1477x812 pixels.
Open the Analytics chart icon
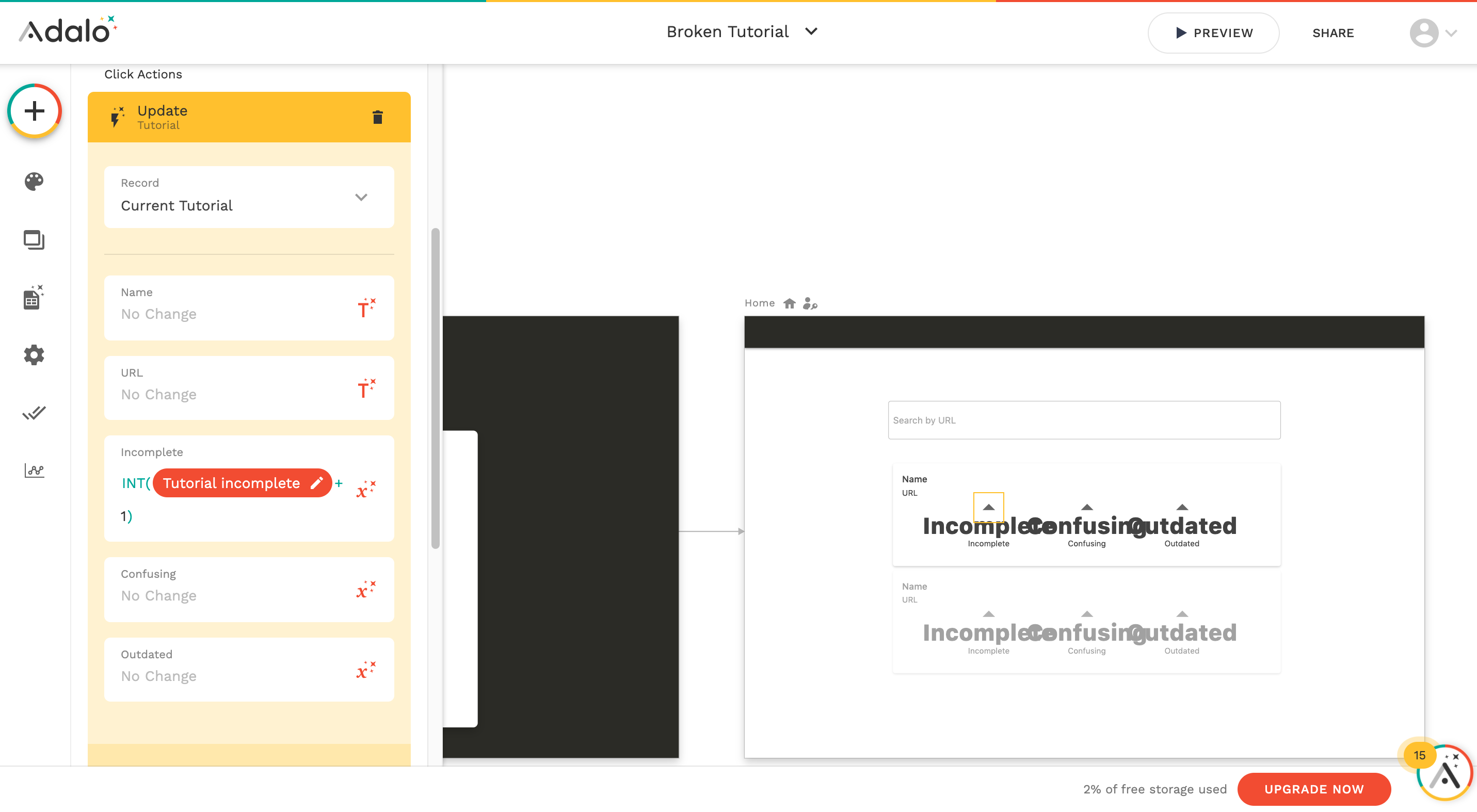tap(34, 470)
